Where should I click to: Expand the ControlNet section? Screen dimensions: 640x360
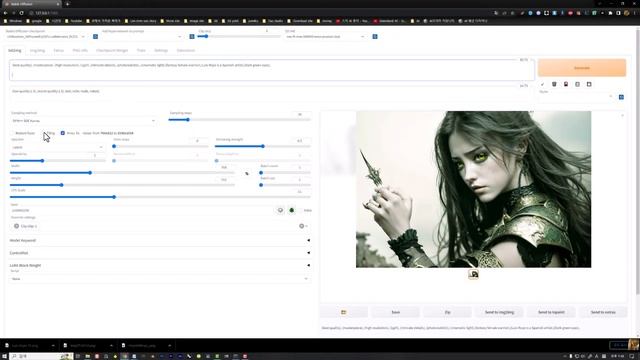[160, 253]
